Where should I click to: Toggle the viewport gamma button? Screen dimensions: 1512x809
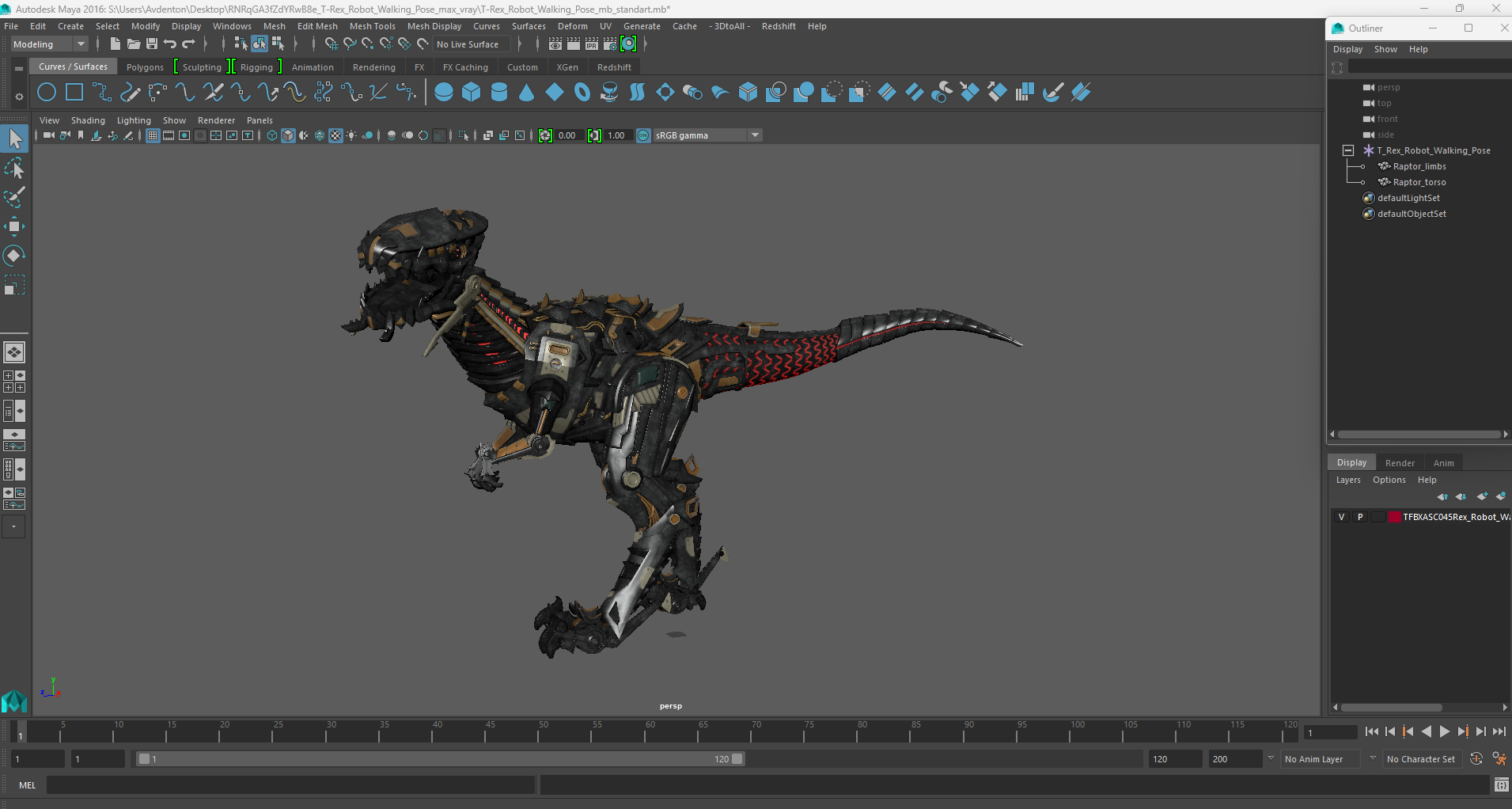click(x=594, y=135)
